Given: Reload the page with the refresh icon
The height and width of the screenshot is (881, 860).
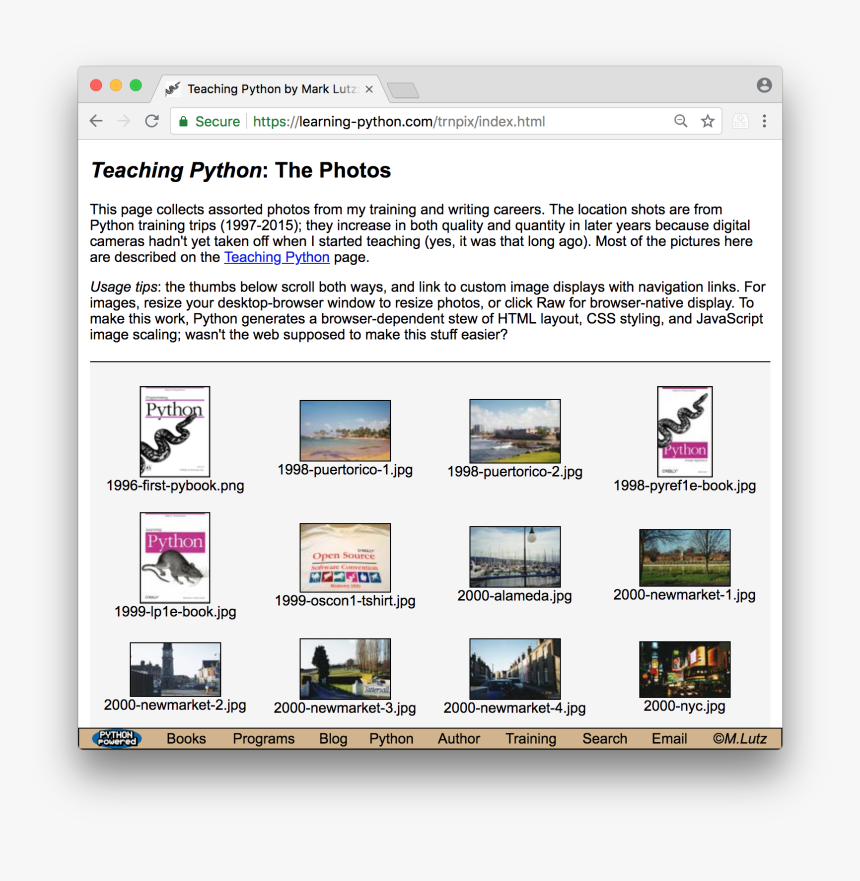Looking at the screenshot, I should pyautogui.click(x=152, y=121).
